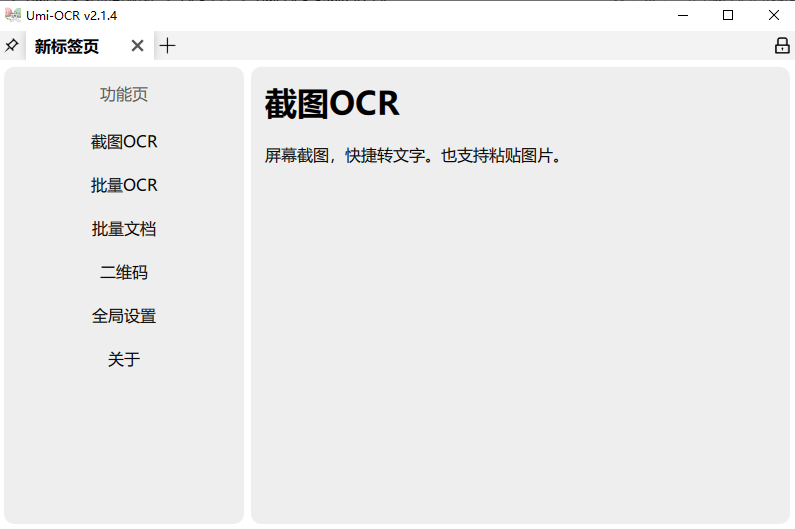Click the Umi-OCR app icon in the title bar
This screenshot has height=529, width=795.
click(13, 15)
